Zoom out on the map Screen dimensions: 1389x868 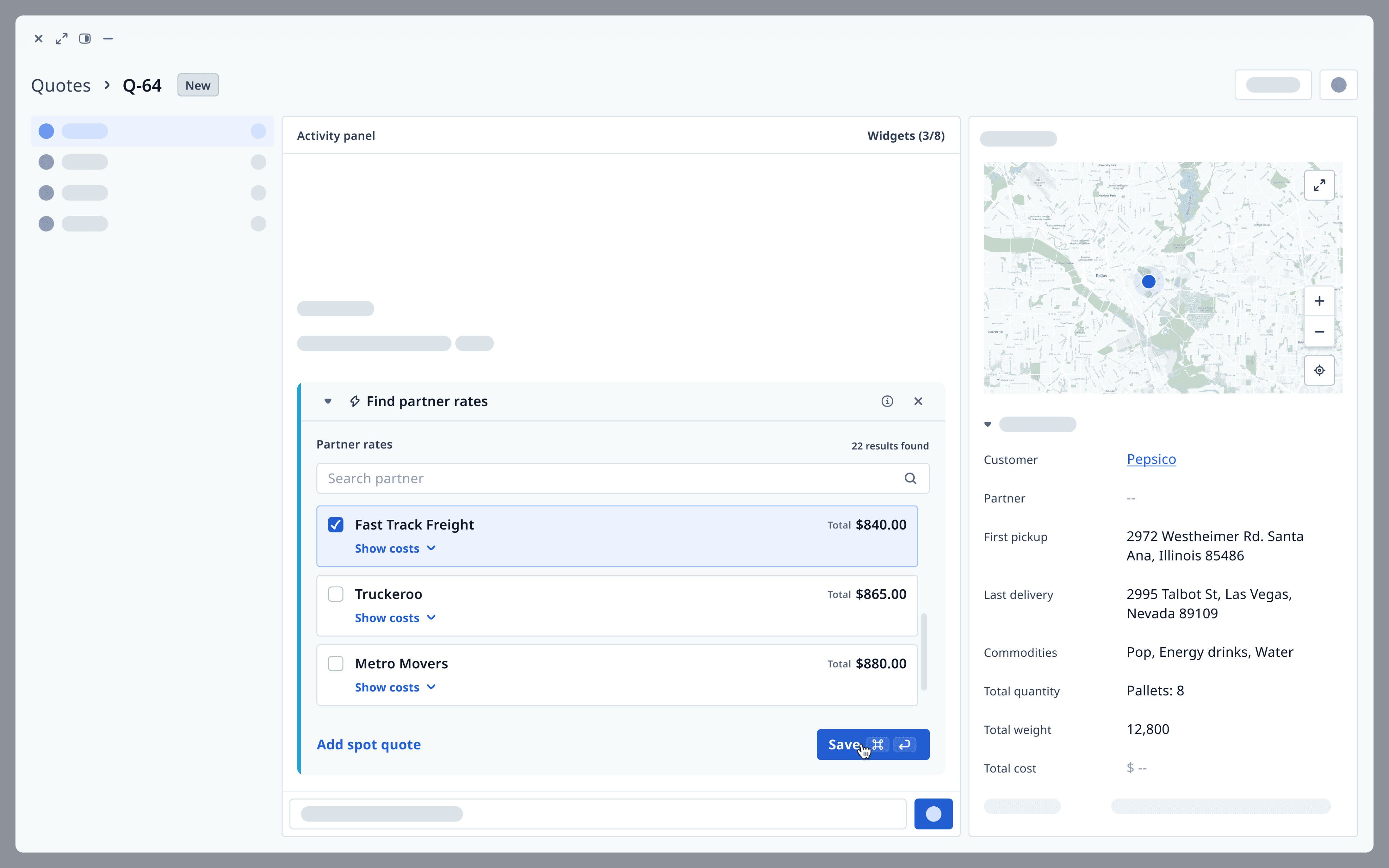click(x=1319, y=332)
